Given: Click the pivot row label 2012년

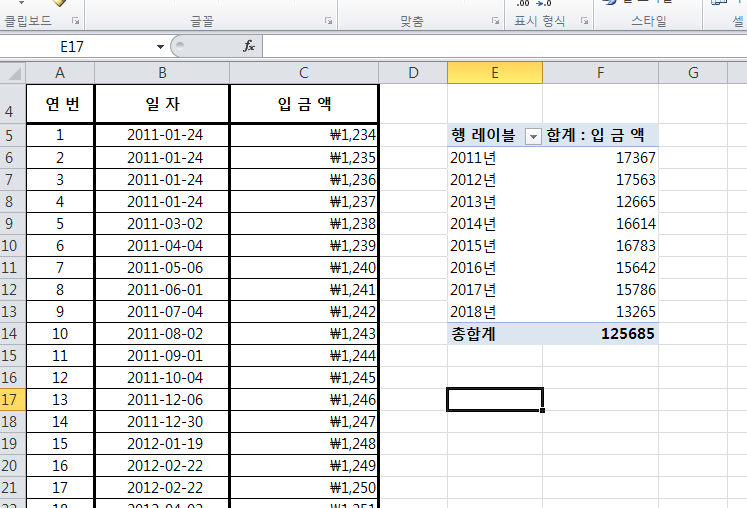Looking at the screenshot, I should tap(495, 180).
